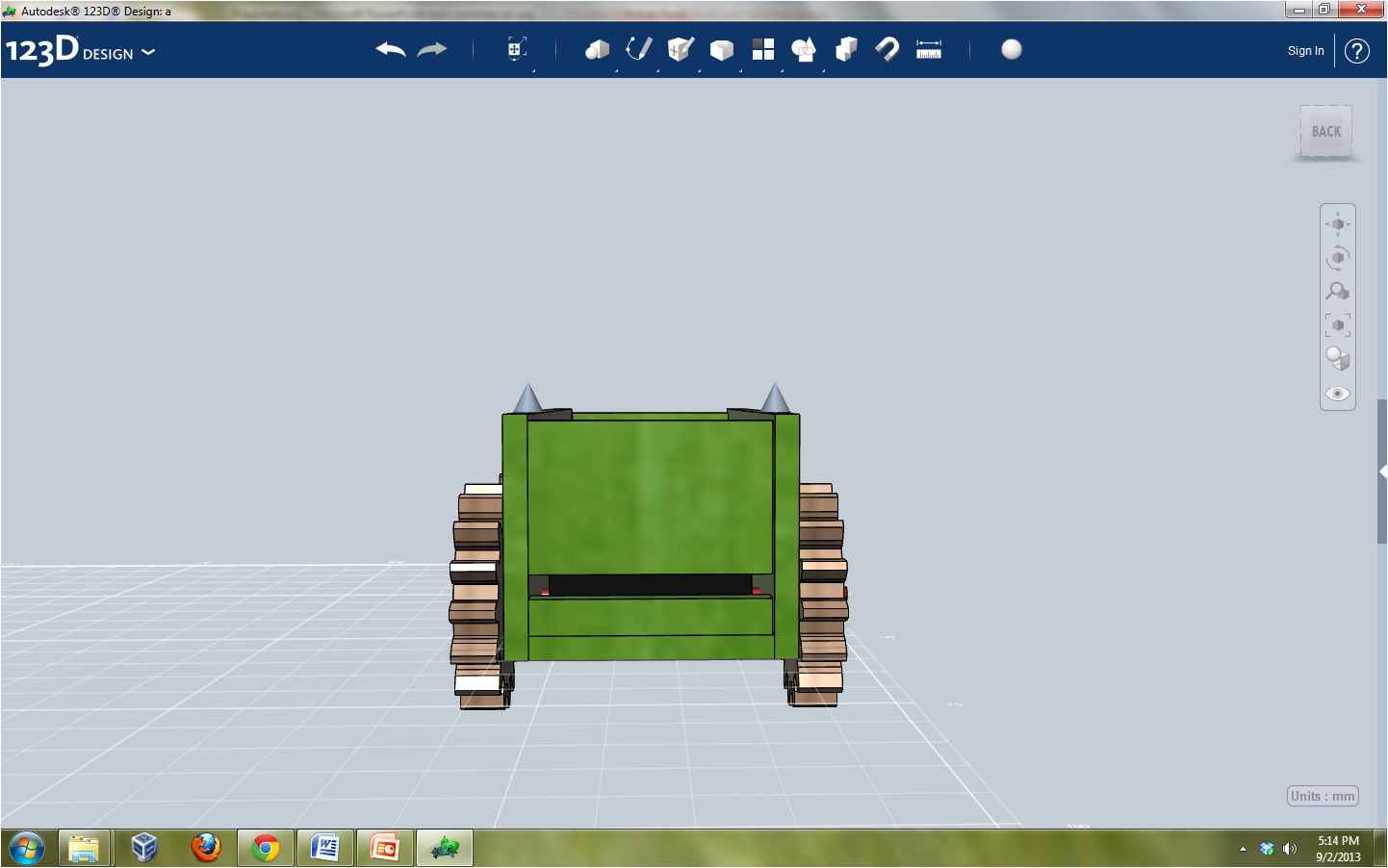Open the Sketch tool
Viewport: 1388px width, 868px height.
click(x=639, y=50)
